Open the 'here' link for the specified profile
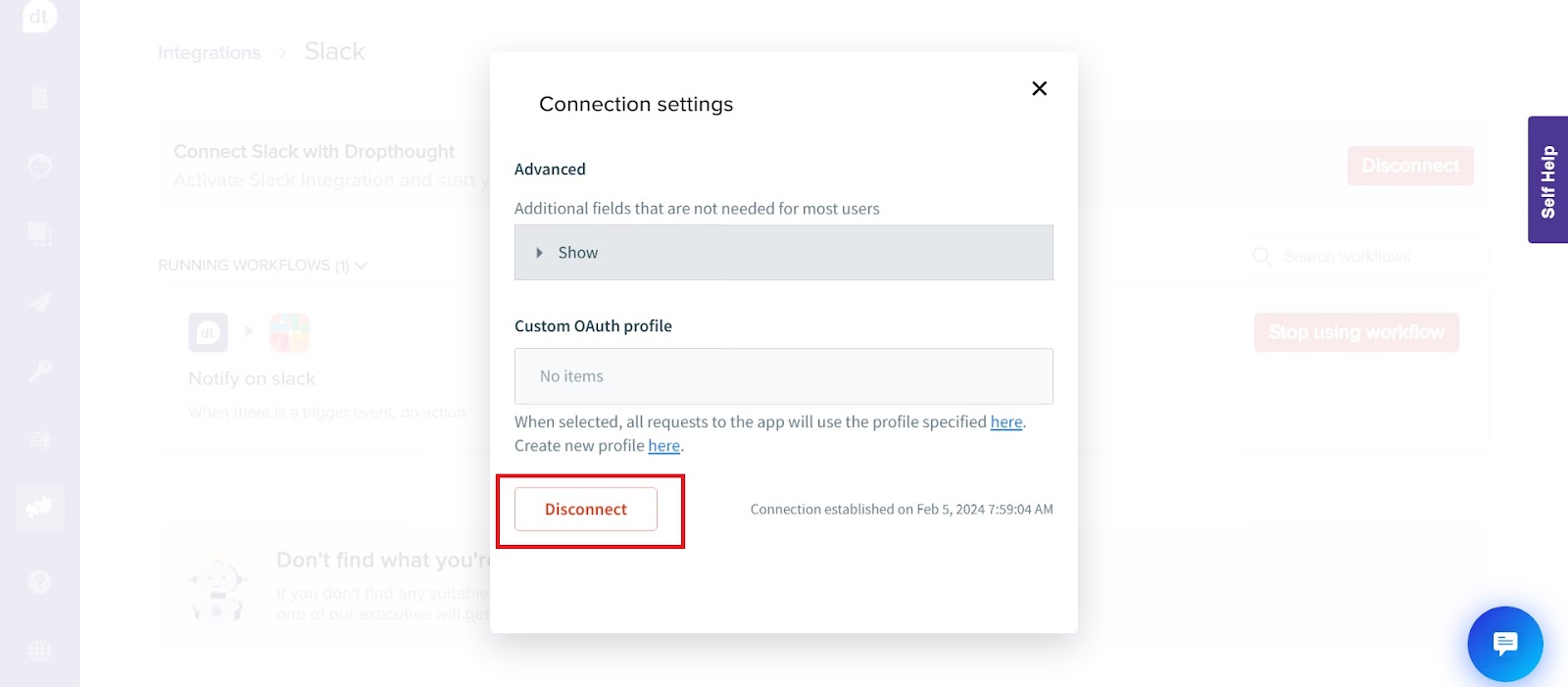This screenshot has width=1568, height=687. coord(1005,422)
